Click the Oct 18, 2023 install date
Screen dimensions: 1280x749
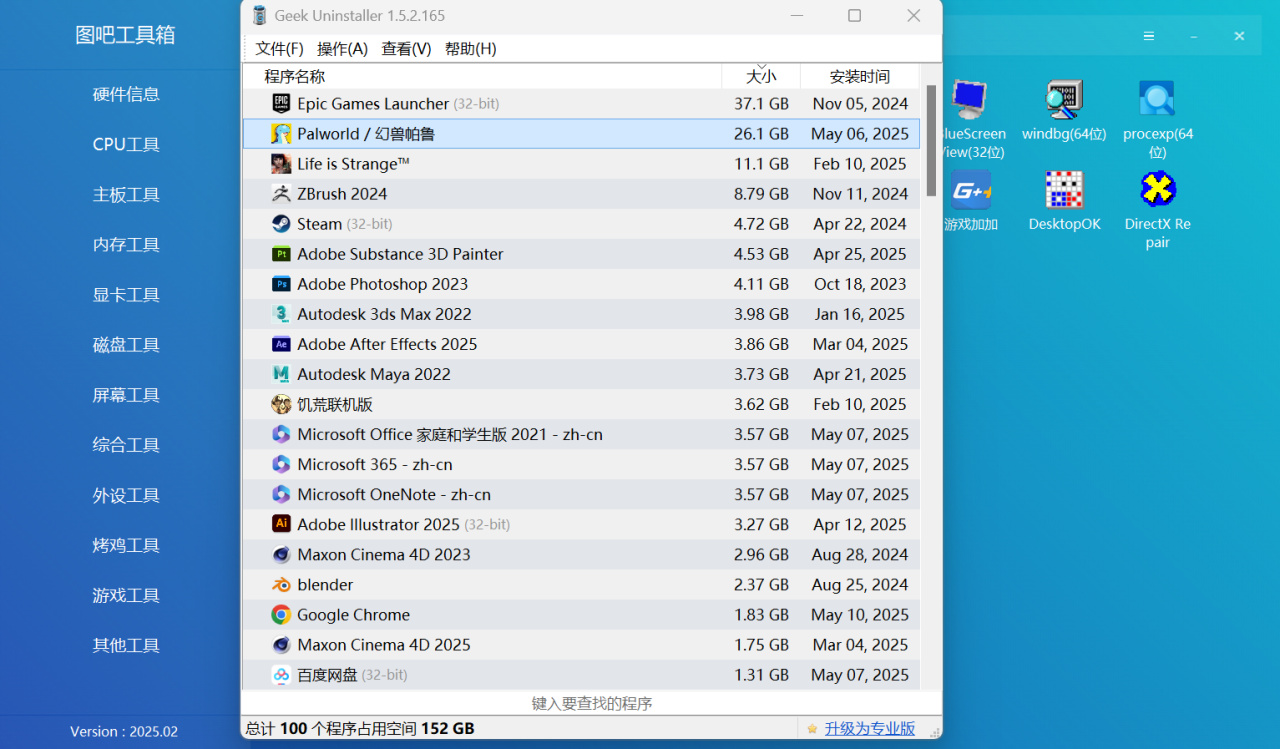pyautogui.click(x=860, y=284)
